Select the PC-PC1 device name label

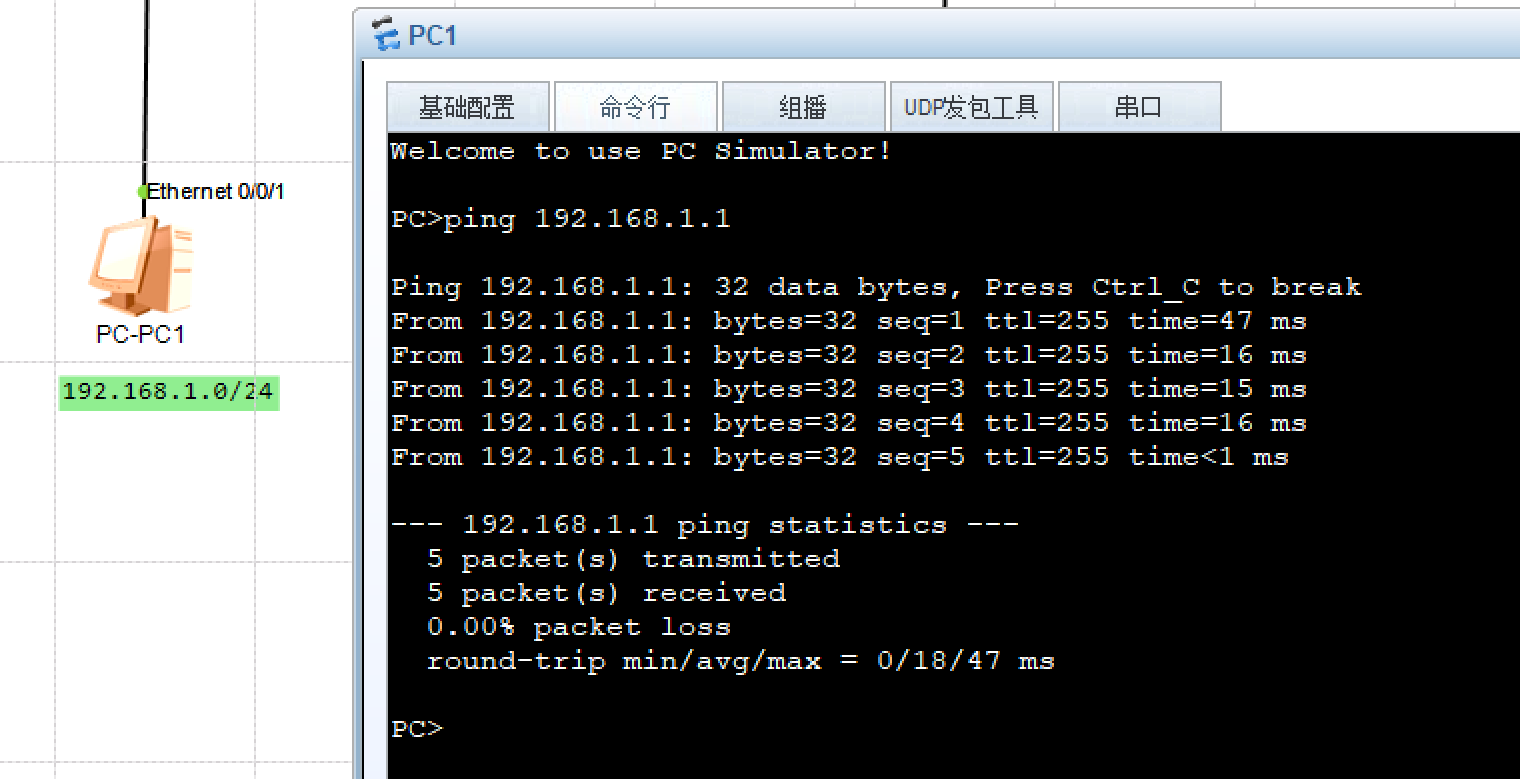coord(141,334)
